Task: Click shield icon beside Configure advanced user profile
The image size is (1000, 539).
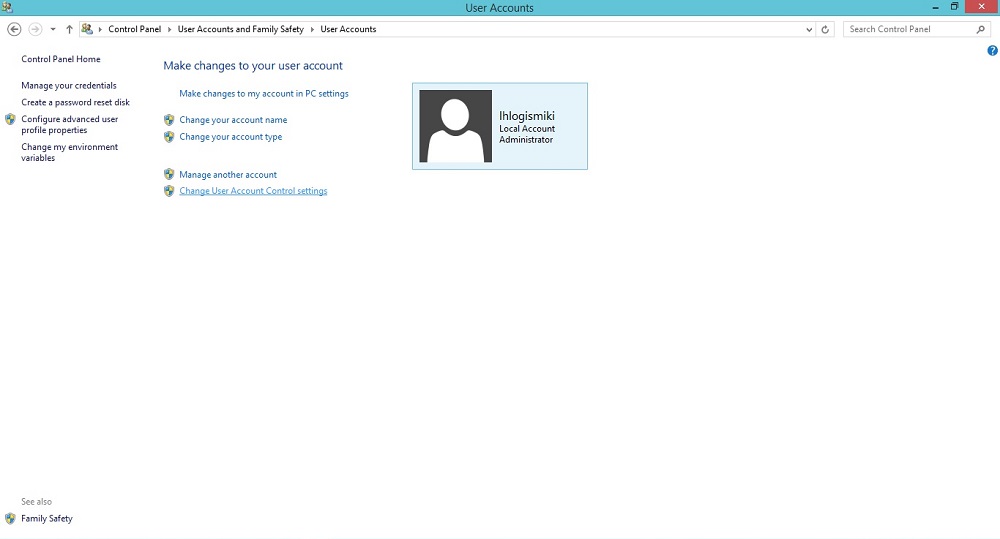Action: (x=10, y=119)
